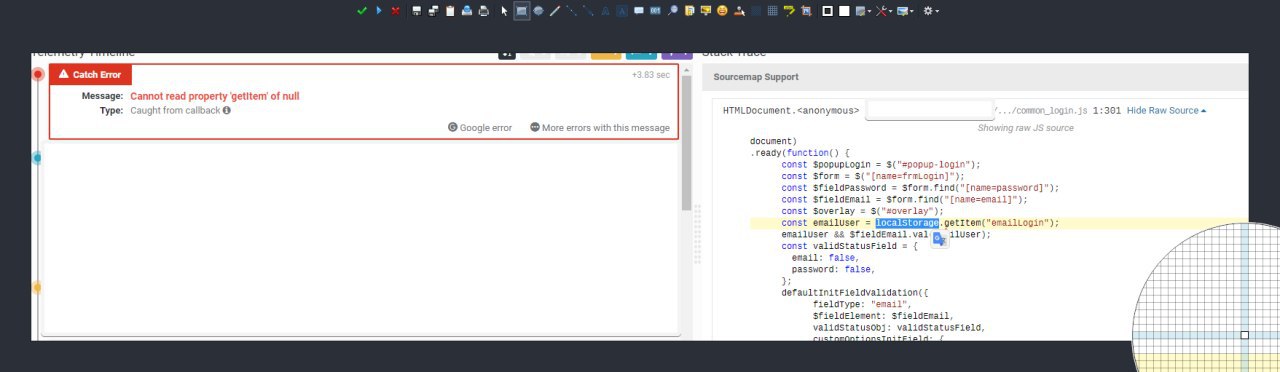Select the rectangle drawing tool
This screenshot has width=1280, height=372.
tap(522, 11)
